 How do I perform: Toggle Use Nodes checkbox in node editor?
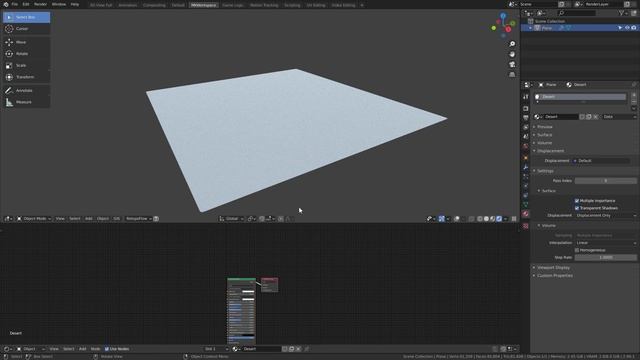107,349
